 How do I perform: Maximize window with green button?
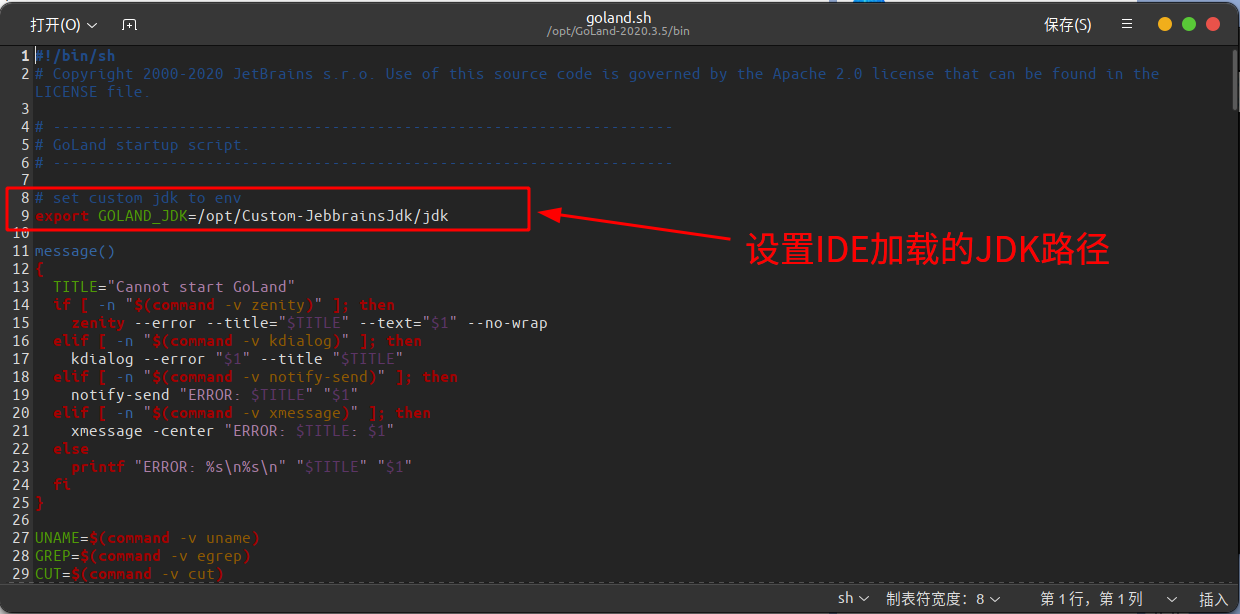[1189, 24]
